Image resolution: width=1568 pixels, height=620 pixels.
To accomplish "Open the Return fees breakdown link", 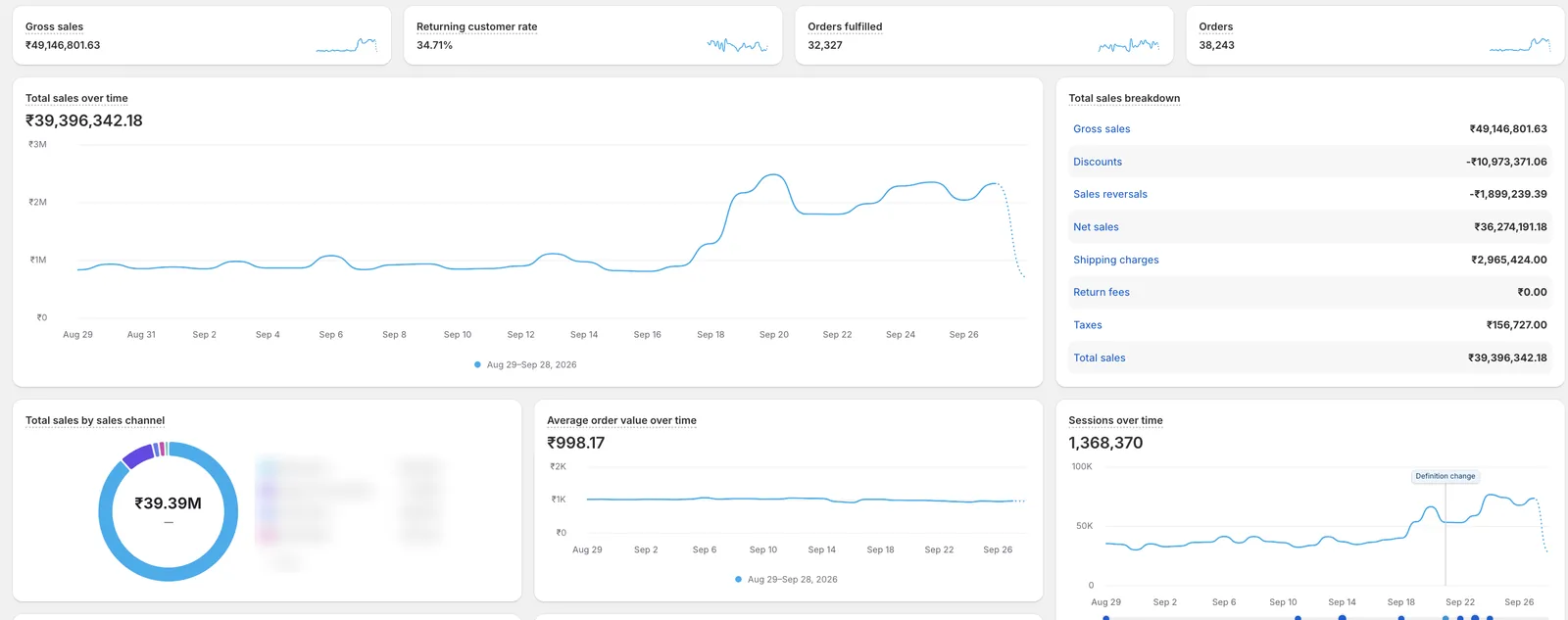I will click(x=1102, y=292).
